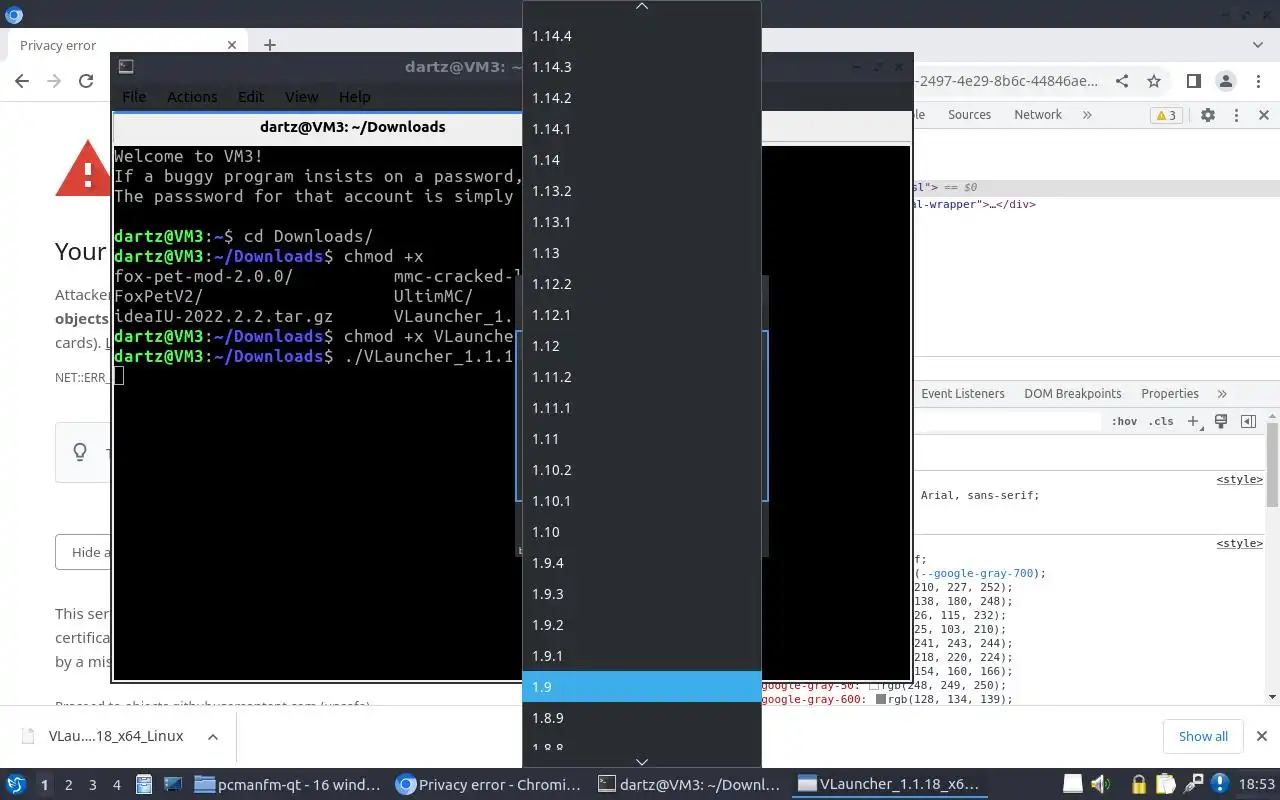1280x800 pixels.
Task: Open the Lubuntu start menu icon
Action: [16, 785]
